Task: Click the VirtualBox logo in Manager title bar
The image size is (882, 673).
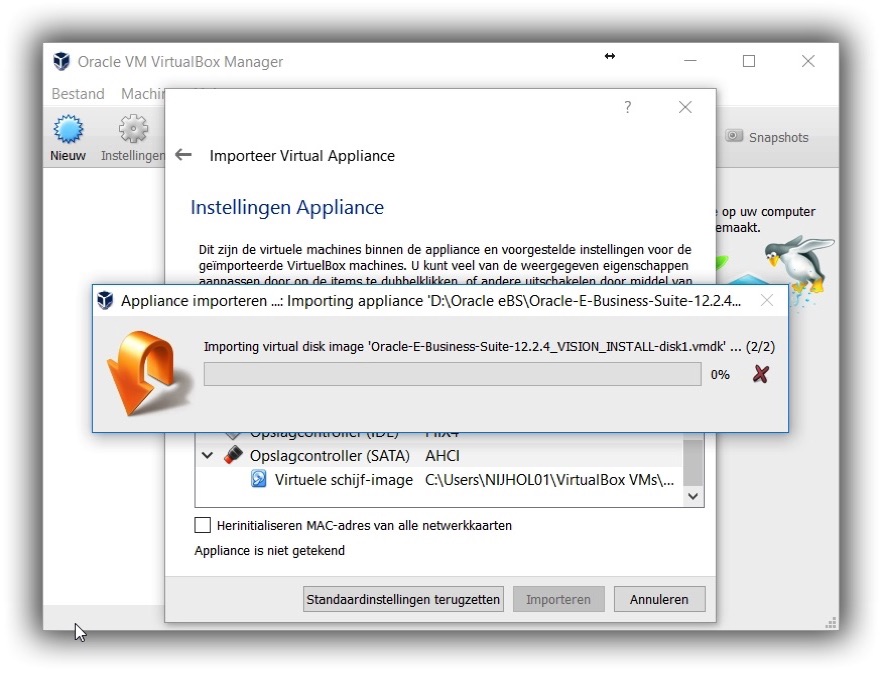Action: [61, 61]
